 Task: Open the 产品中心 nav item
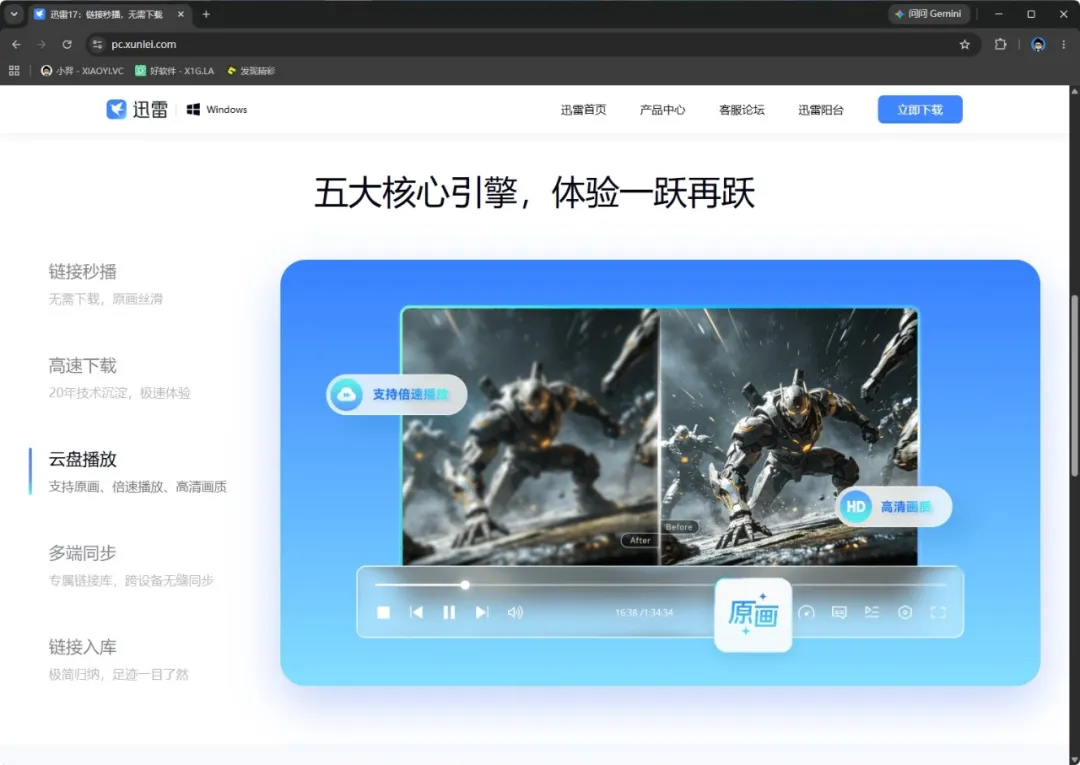click(662, 109)
